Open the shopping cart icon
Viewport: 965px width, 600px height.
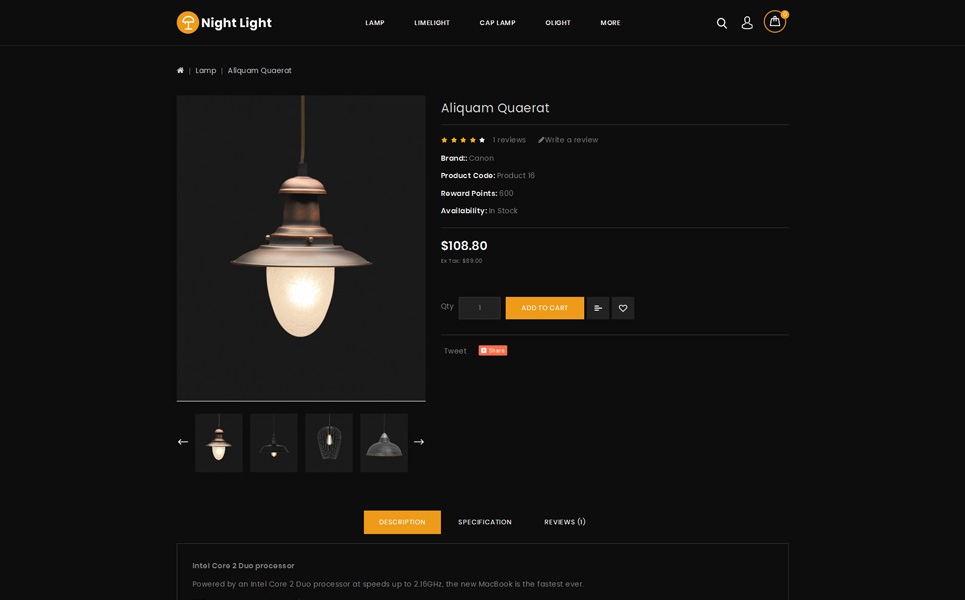pyautogui.click(x=775, y=22)
